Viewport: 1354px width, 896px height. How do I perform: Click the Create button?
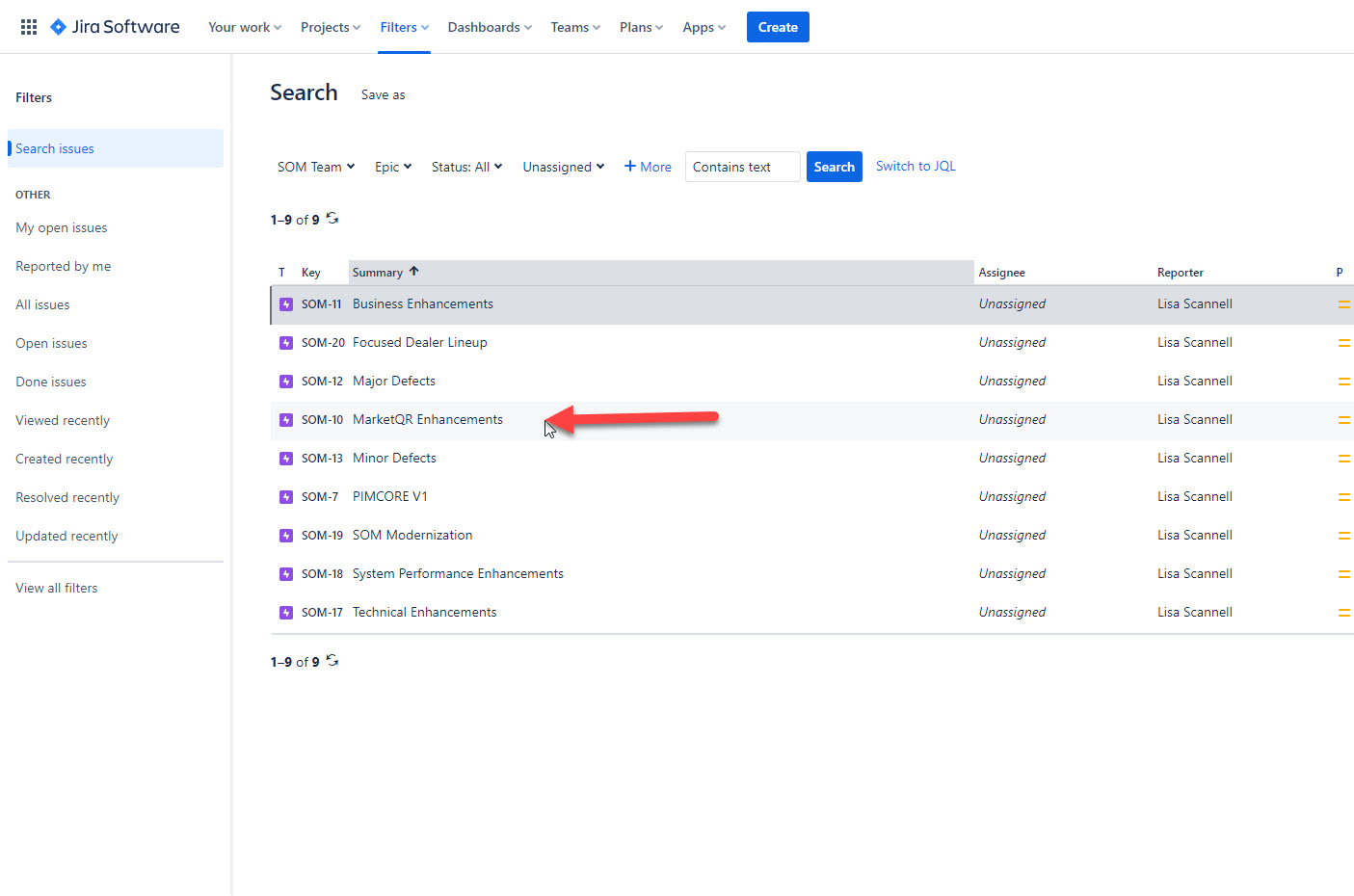pyautogui.click(x=777, y=26)
